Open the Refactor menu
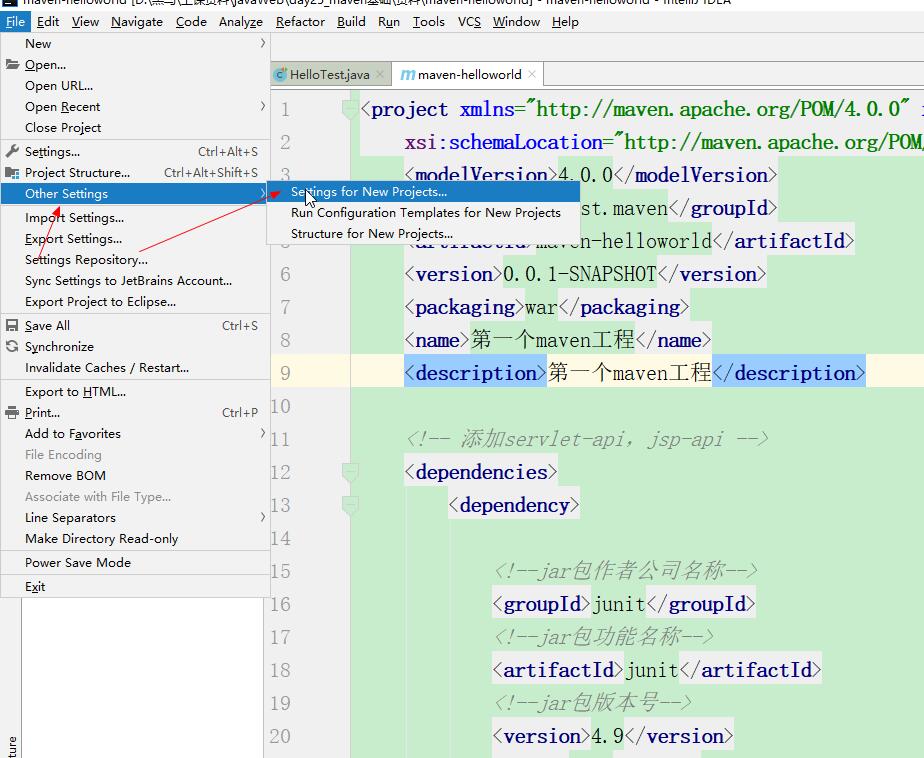The height and width of the screenshot is (758, 924). (x=300, y=22)
